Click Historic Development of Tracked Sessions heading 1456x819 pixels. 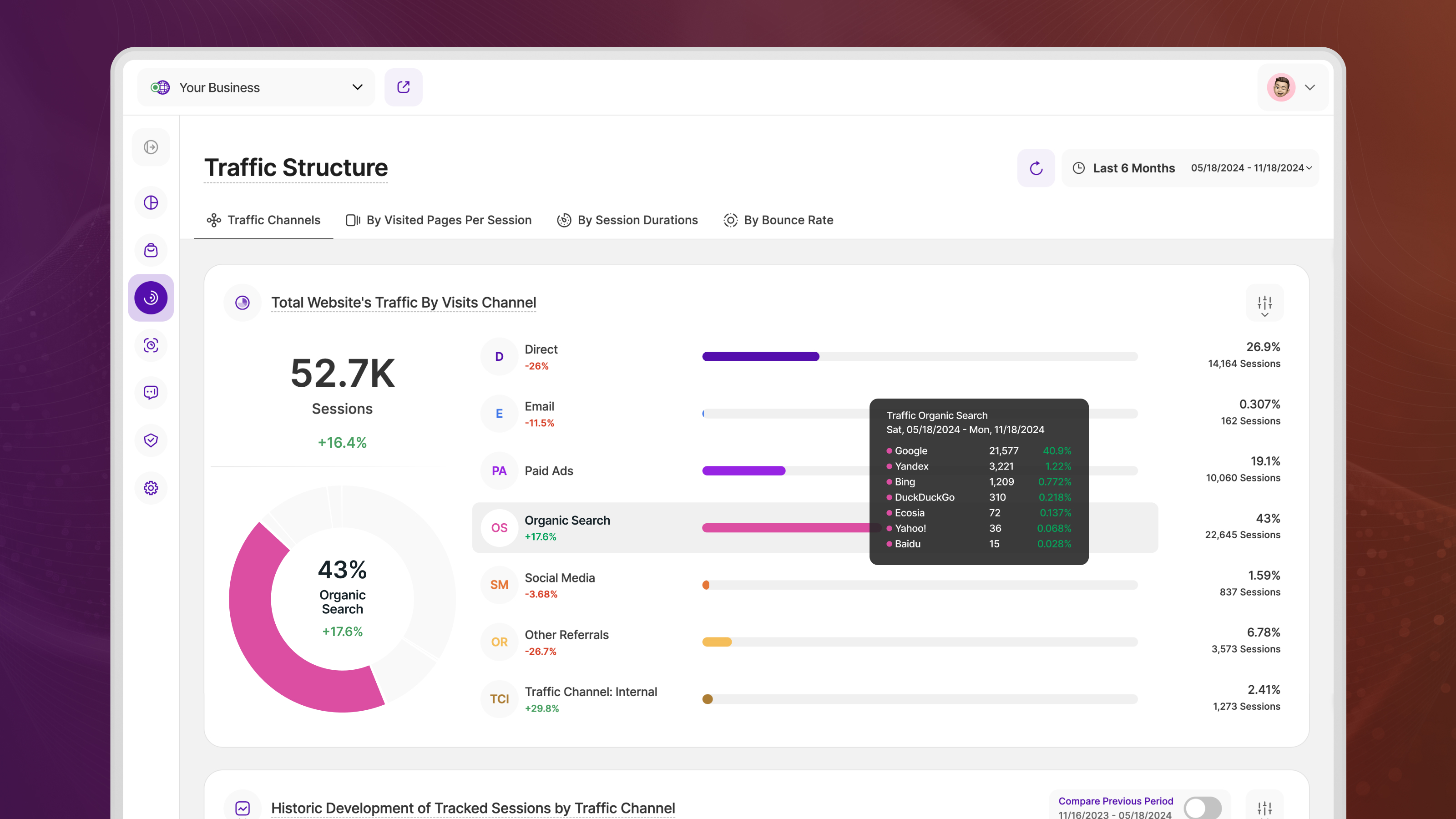pos(473,808)
